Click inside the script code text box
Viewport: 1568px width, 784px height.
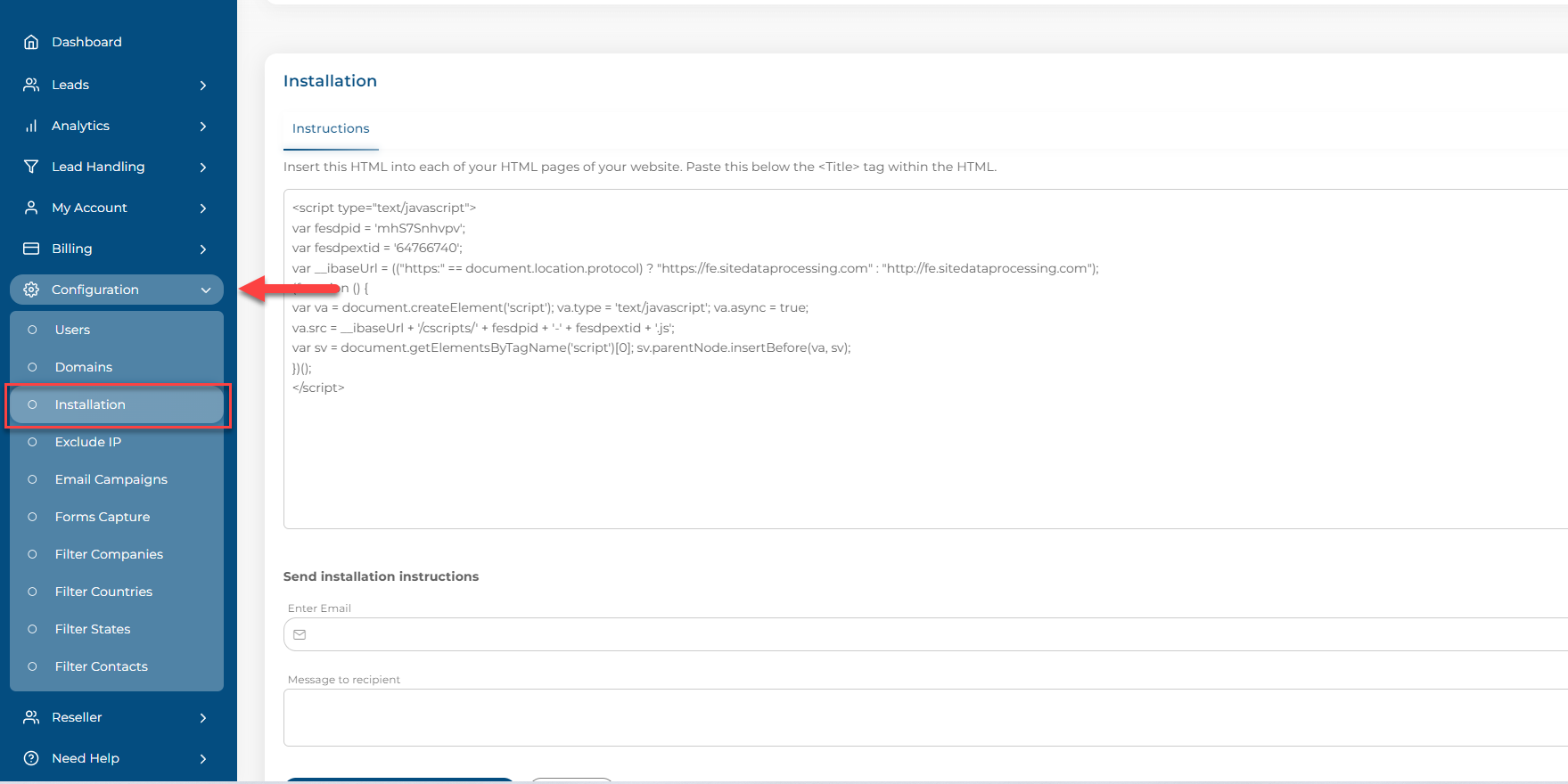[x=925, y=359]
